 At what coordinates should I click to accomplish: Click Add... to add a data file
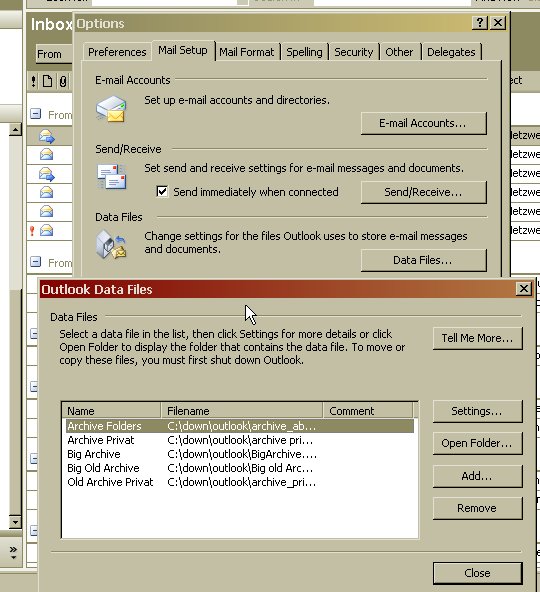point(478,476)
